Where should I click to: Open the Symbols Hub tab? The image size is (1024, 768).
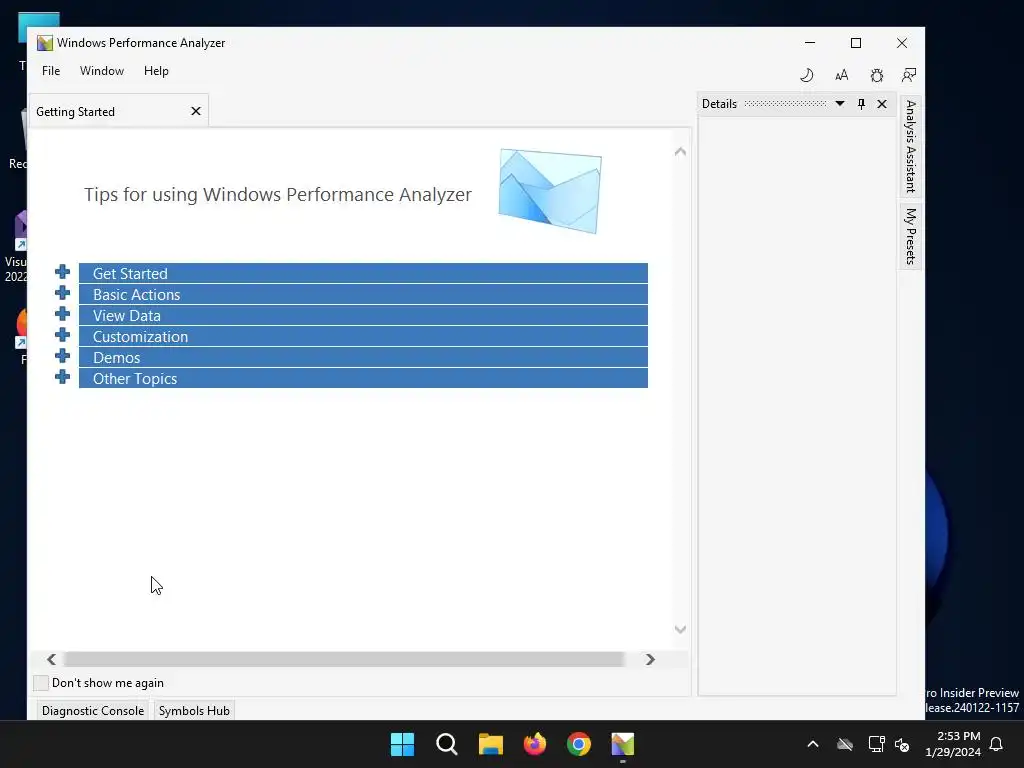194,711
